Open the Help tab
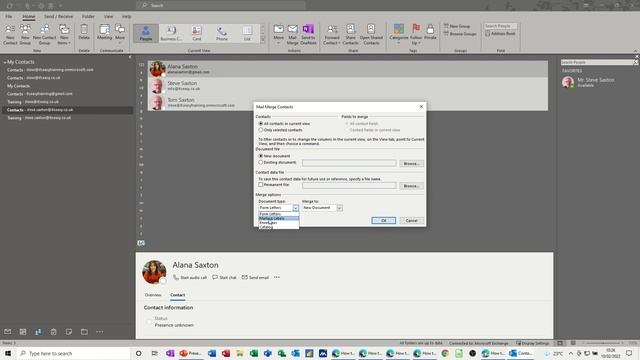The width and height of the screenshot is (640, 360). click(127, 16)
